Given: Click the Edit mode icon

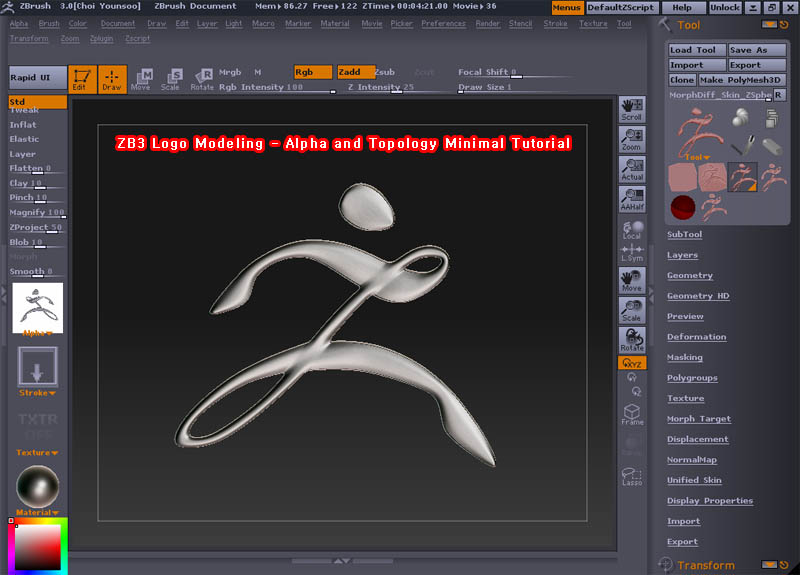Looking at the screenshot, I should coord(82,80).
